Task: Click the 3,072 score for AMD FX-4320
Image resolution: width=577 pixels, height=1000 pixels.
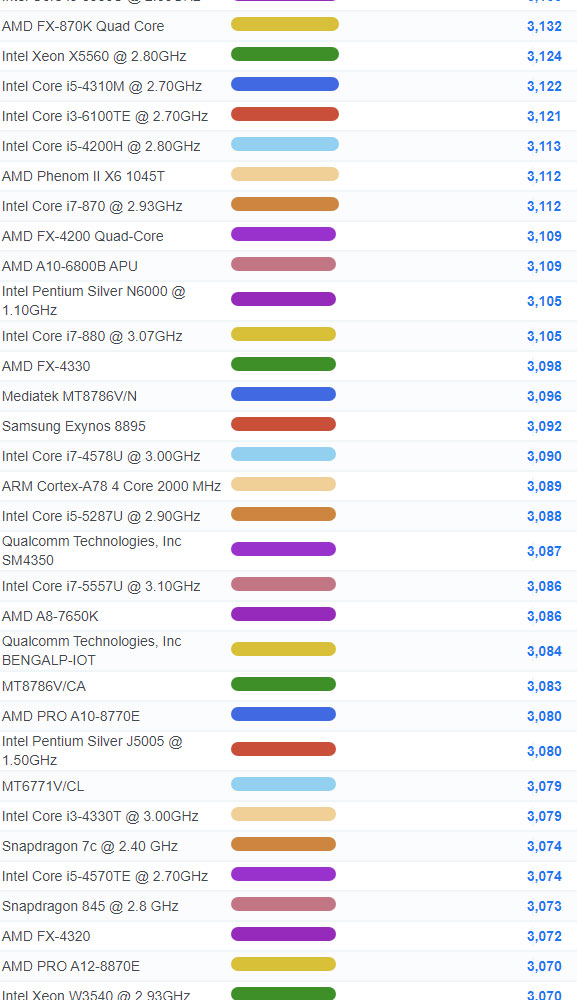Action: (544, 936)
